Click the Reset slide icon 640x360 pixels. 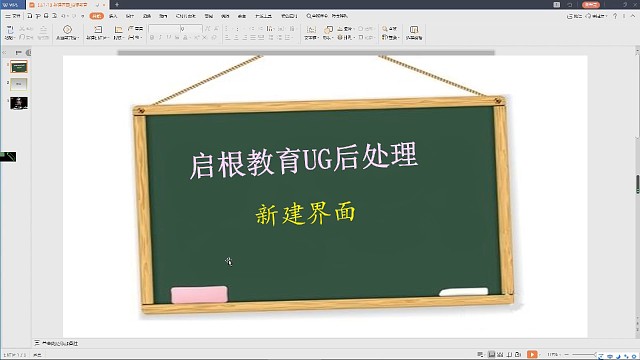131,29
